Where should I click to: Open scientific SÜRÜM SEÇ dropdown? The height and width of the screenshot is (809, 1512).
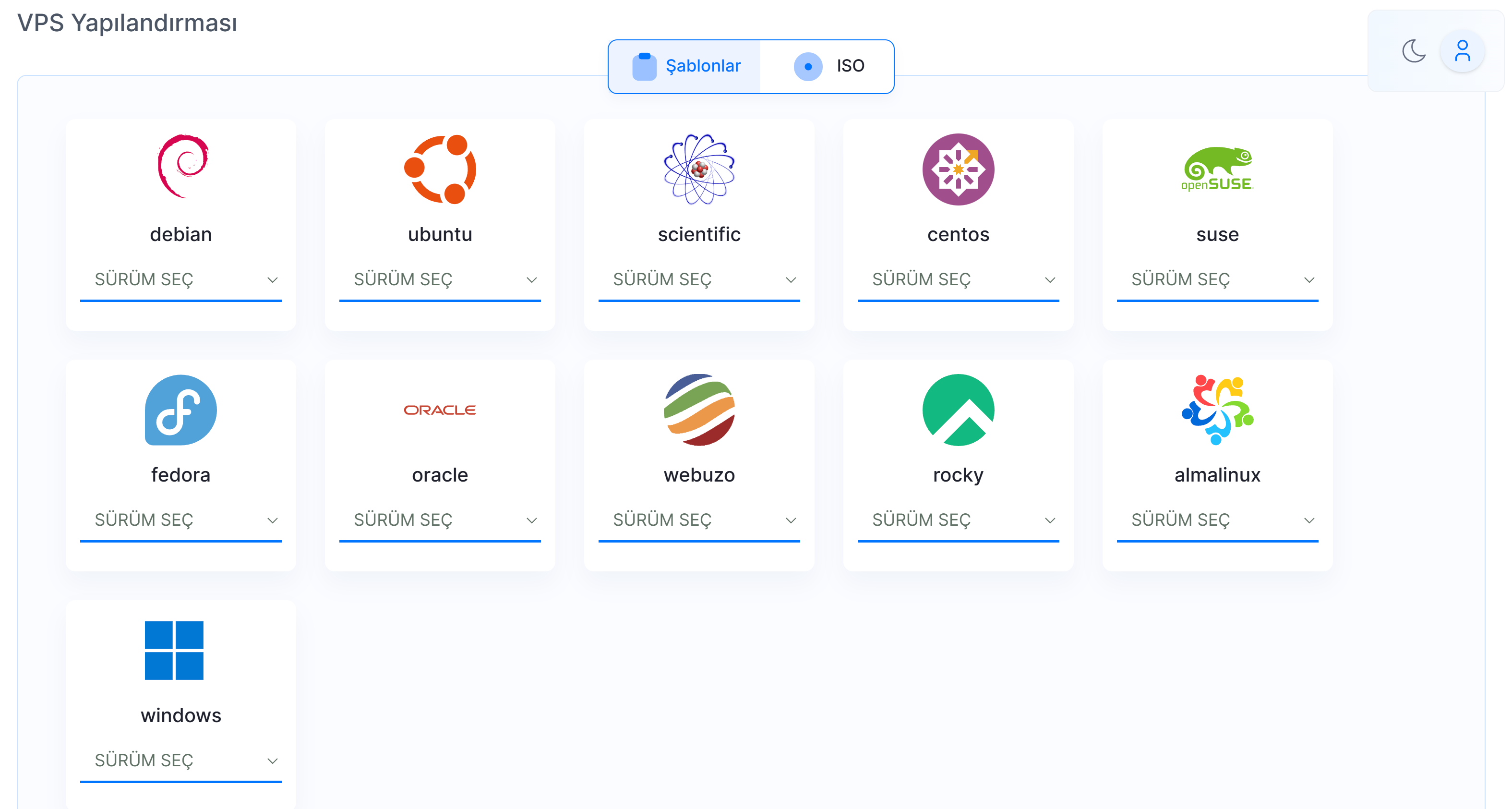tap(699, 280)
